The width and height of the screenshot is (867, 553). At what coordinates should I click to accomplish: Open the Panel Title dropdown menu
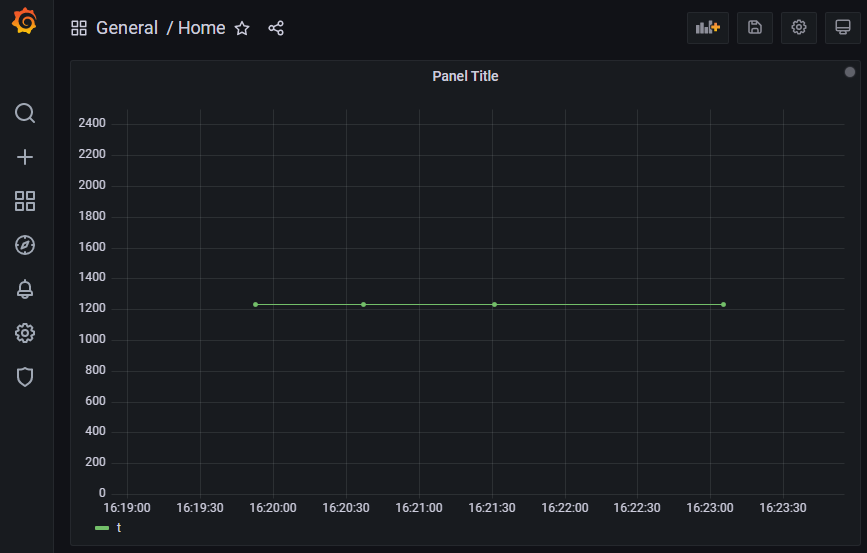coord(465,76)
